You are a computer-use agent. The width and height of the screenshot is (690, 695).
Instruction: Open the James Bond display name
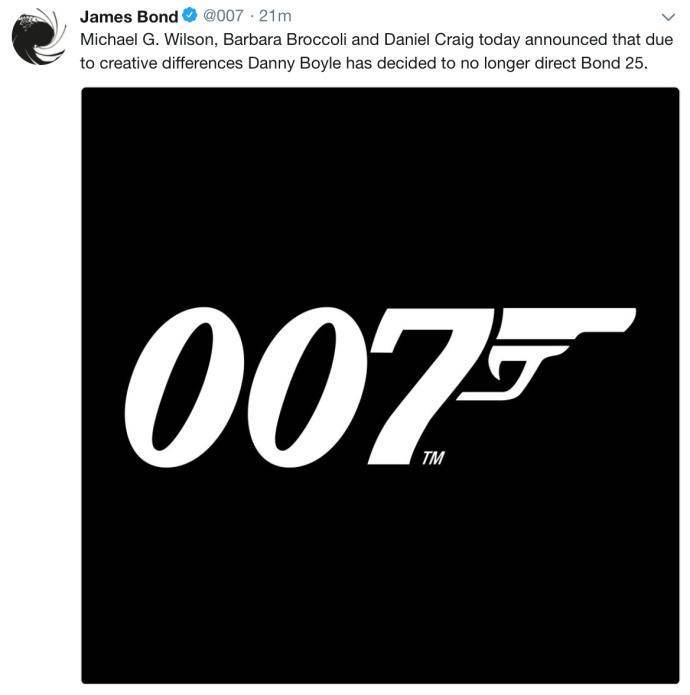pyautogui.click(x=129, y=16)
